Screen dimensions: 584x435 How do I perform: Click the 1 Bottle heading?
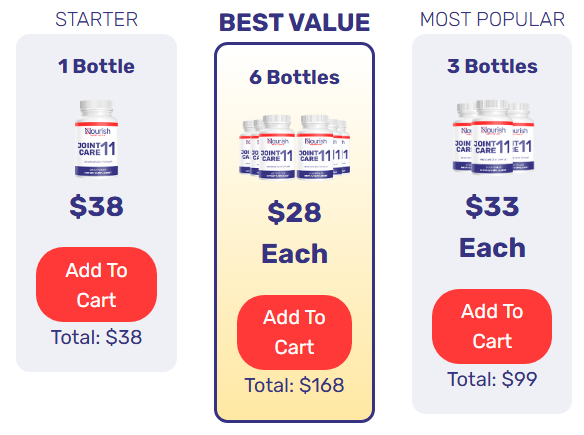coord(96,66)
